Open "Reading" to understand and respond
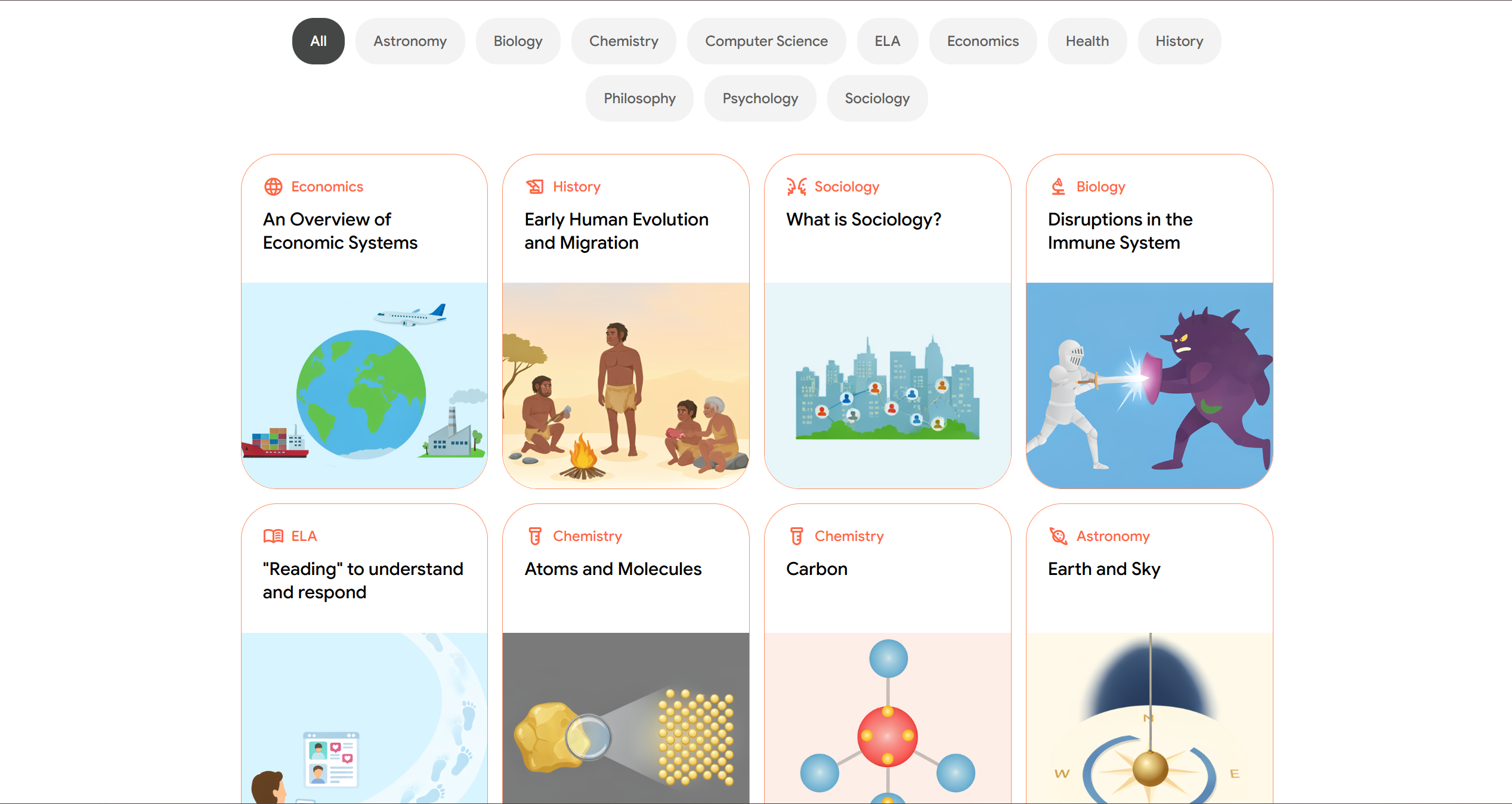 tap(363, 580)
